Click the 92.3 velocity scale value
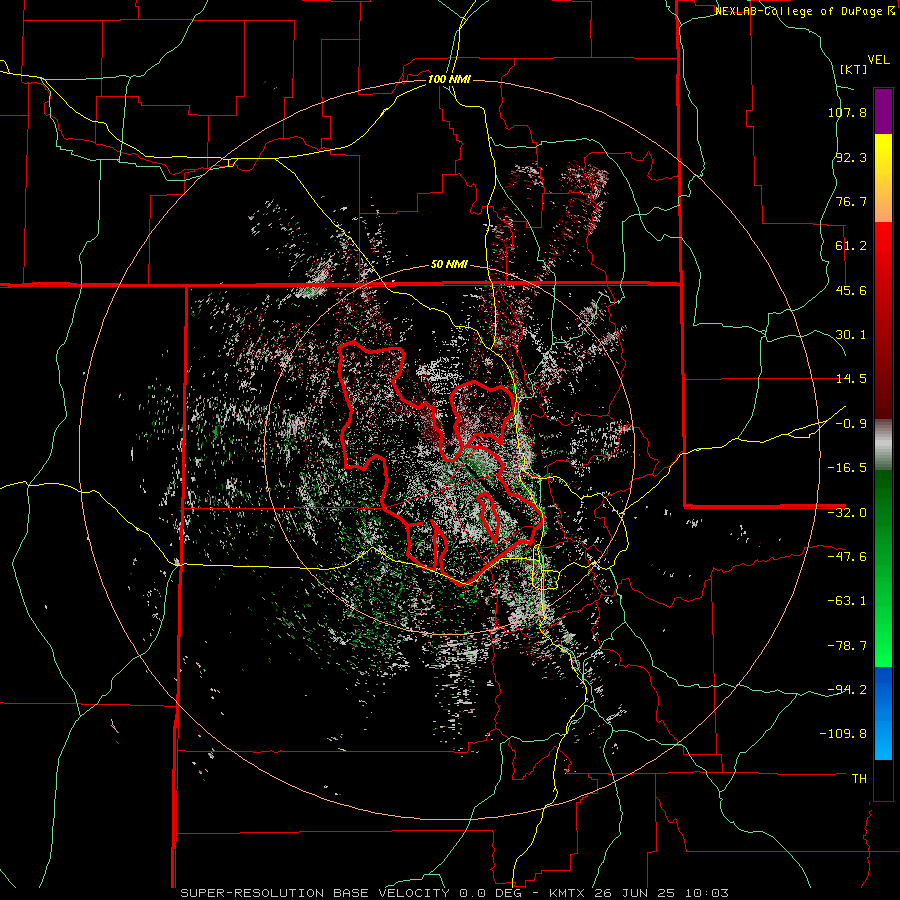Viewport: 900px width, 900px height. pos(851,157)
